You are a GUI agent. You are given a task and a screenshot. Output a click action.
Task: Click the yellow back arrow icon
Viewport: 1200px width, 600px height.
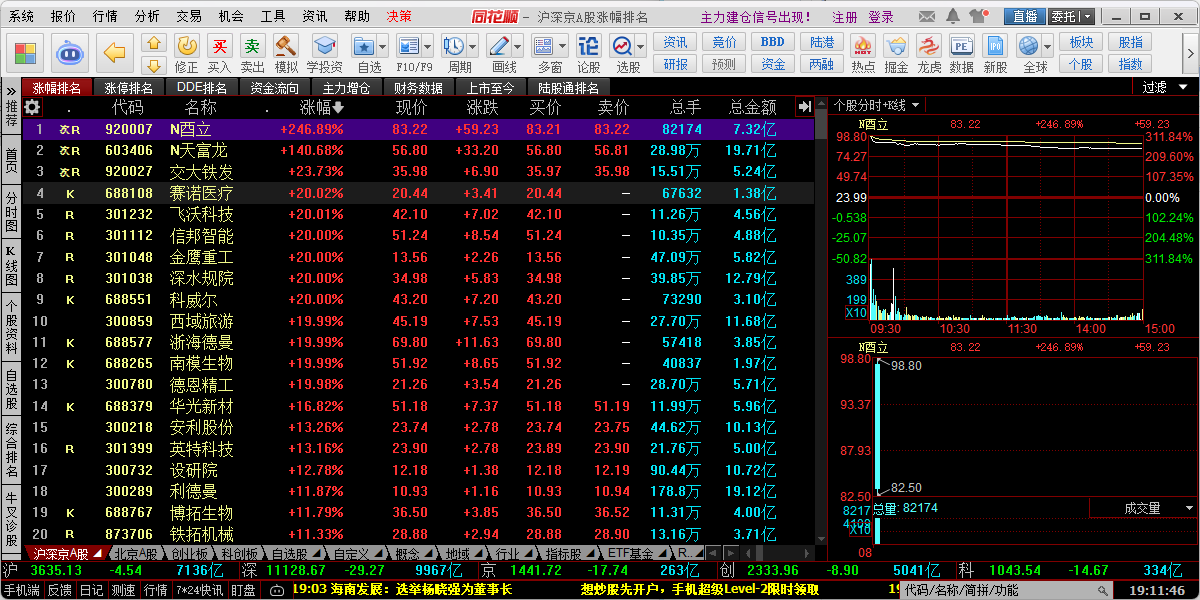(117, 52)
